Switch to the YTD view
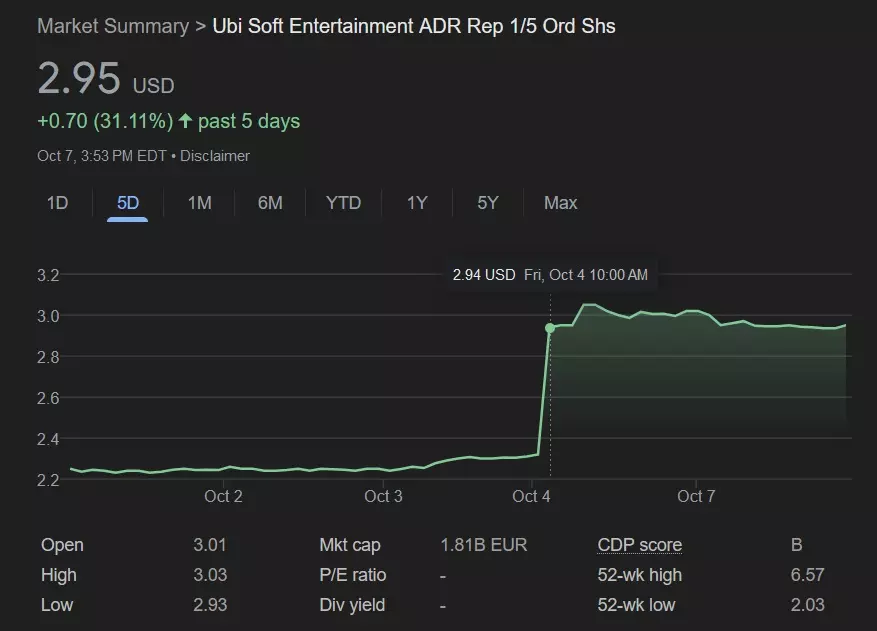The width and height of the screenshot is (877, 631). coord(343,203)
